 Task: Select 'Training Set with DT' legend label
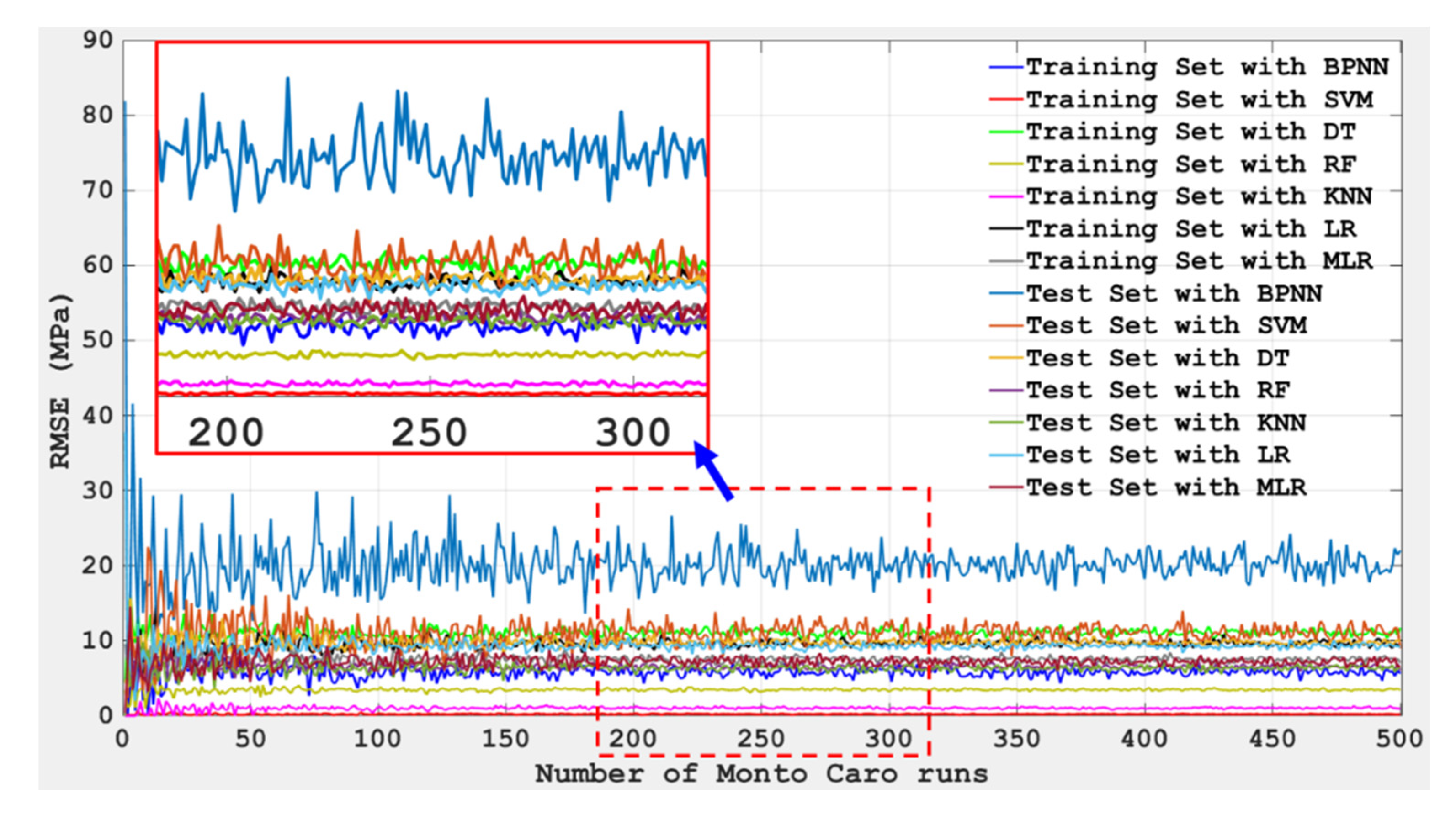[x=1190, y=132]
